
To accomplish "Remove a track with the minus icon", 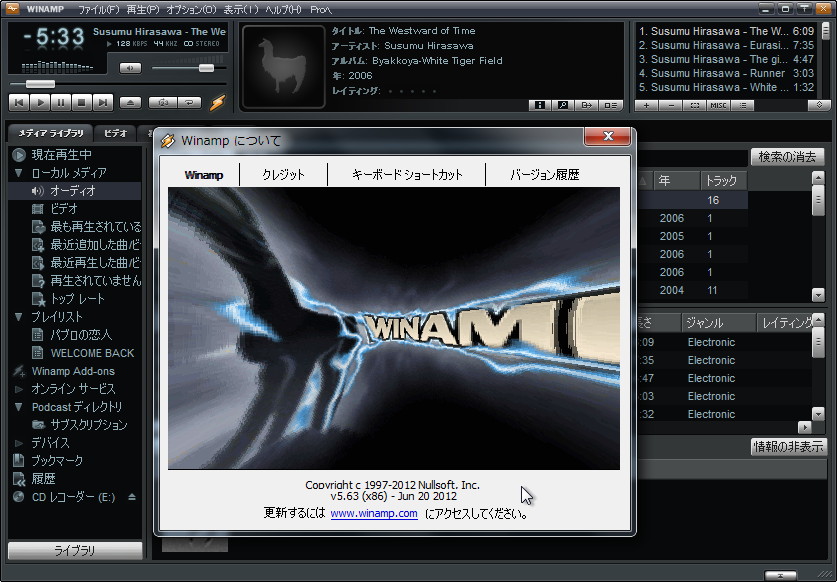I will coord(669,105).
